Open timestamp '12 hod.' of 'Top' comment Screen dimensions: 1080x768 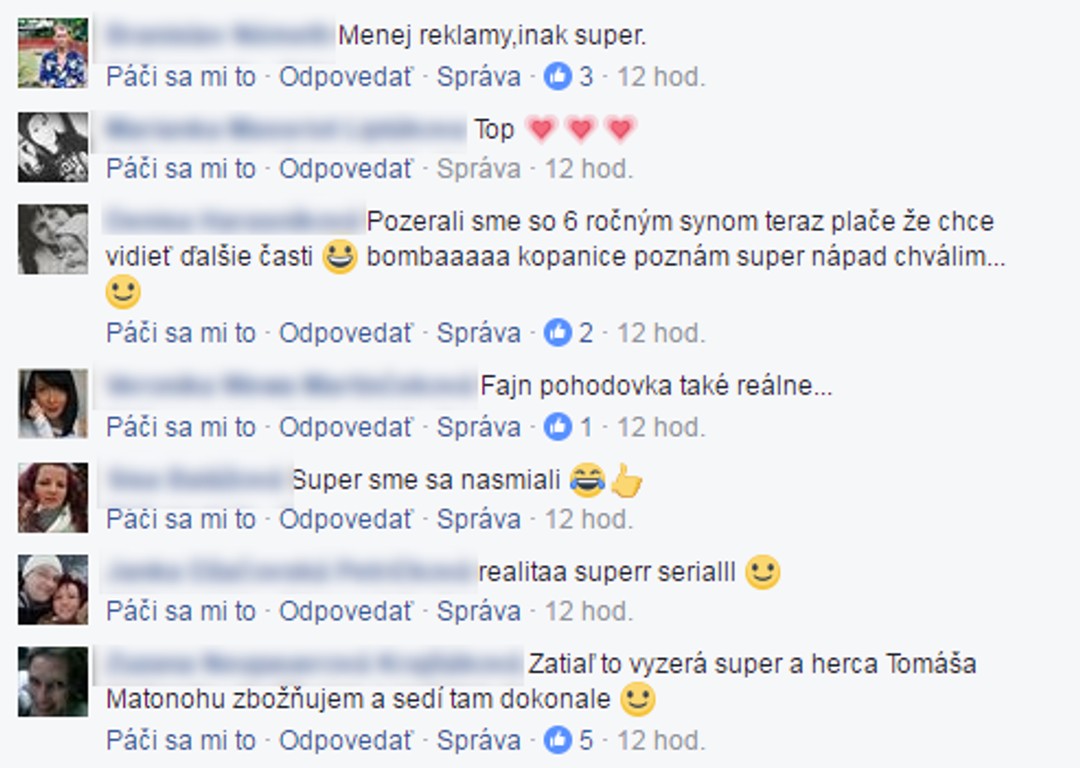click(x=589, y=169)
